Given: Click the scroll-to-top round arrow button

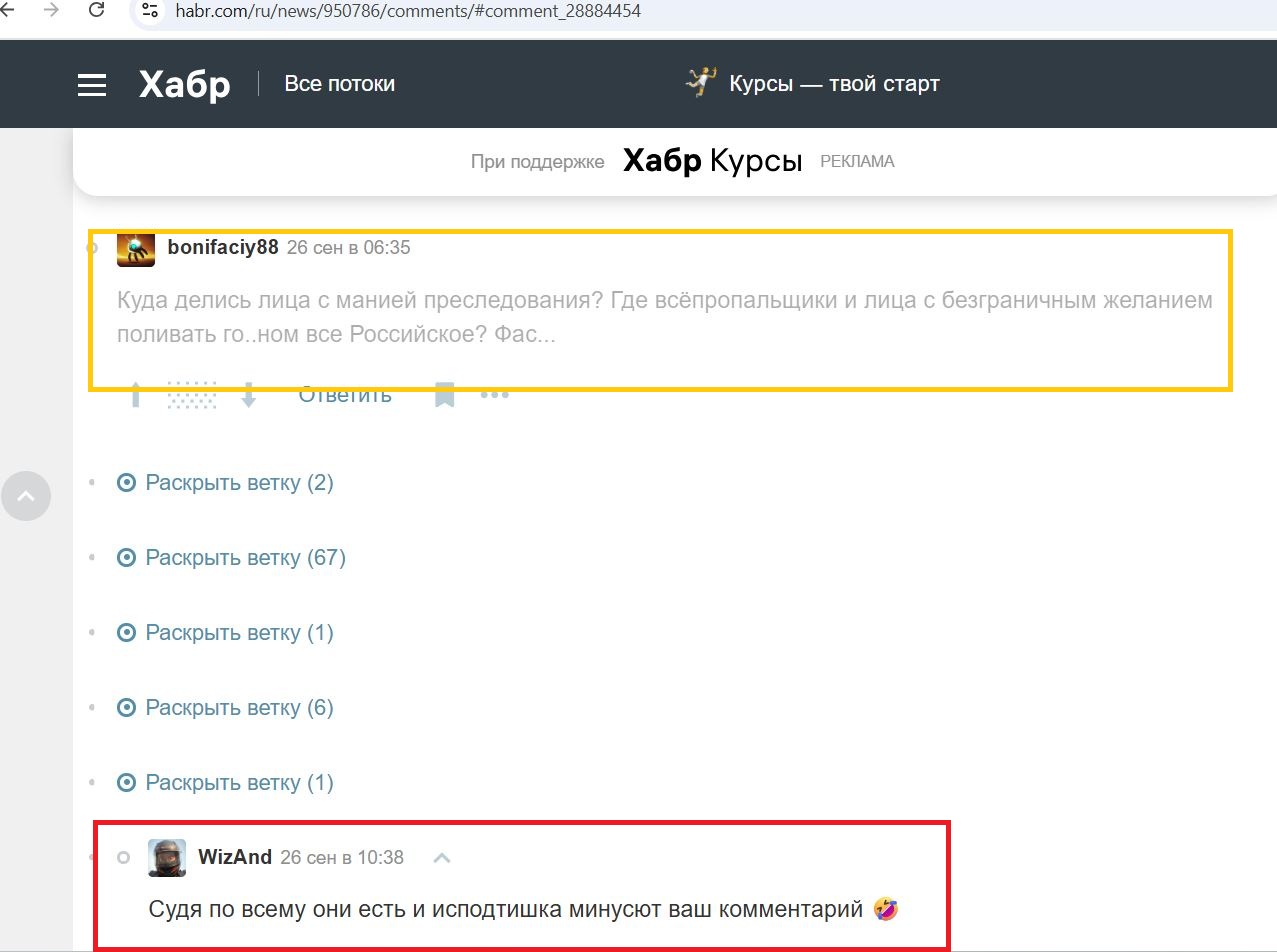Looking at the screenshot, I should (26, 496).
